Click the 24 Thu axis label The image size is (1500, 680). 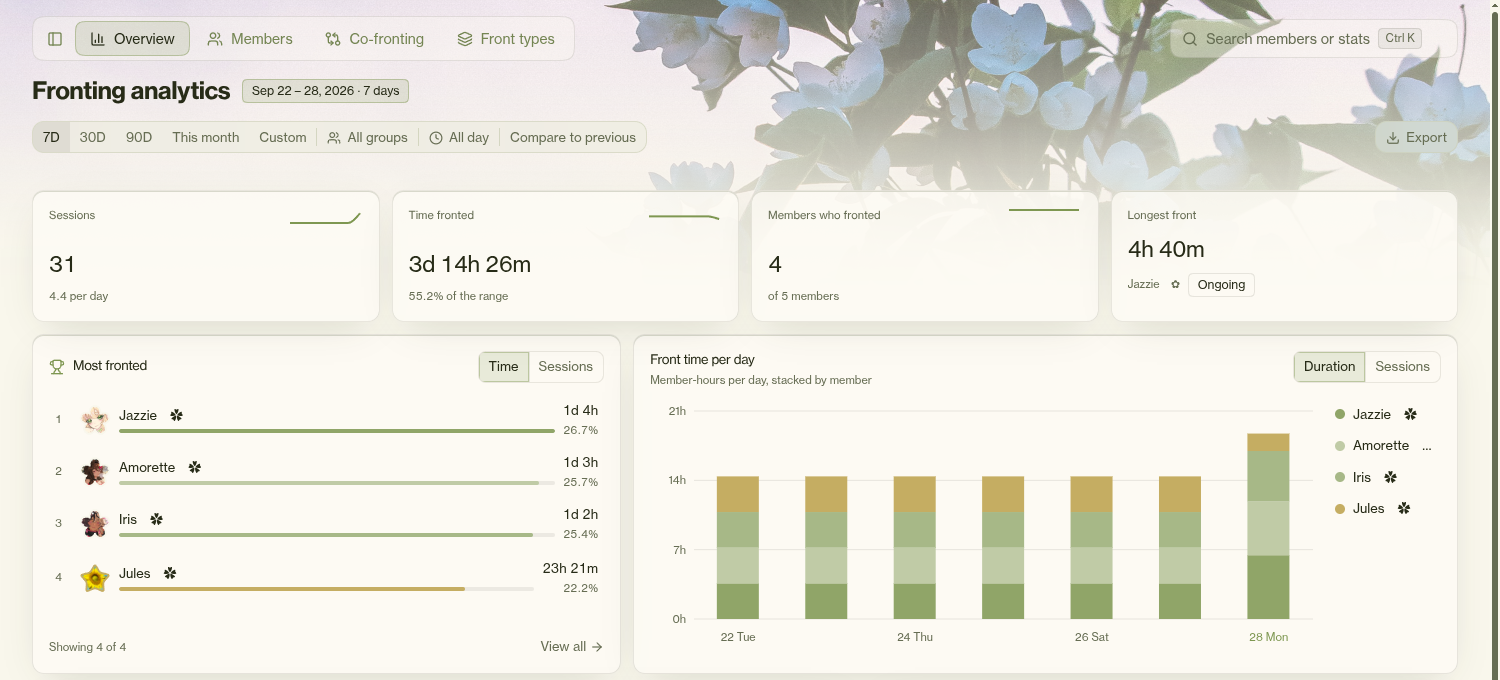(x=915, y=637)
